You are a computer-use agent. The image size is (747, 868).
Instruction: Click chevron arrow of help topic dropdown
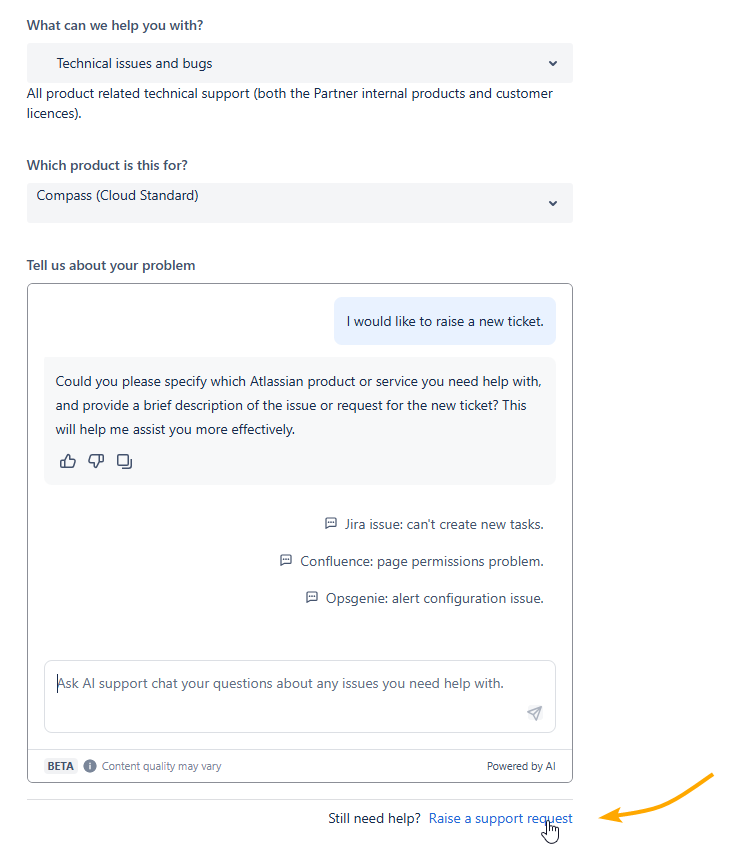(553, 63)
